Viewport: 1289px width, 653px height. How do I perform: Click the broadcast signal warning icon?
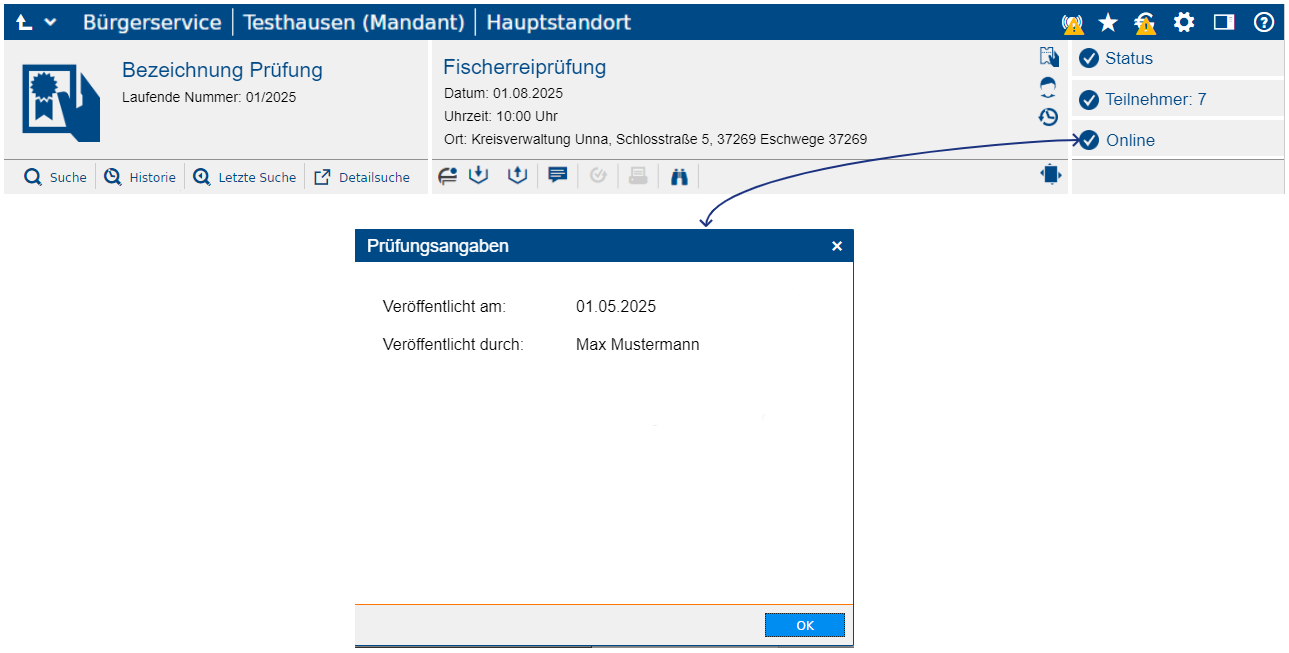(x=1072, y=23)
